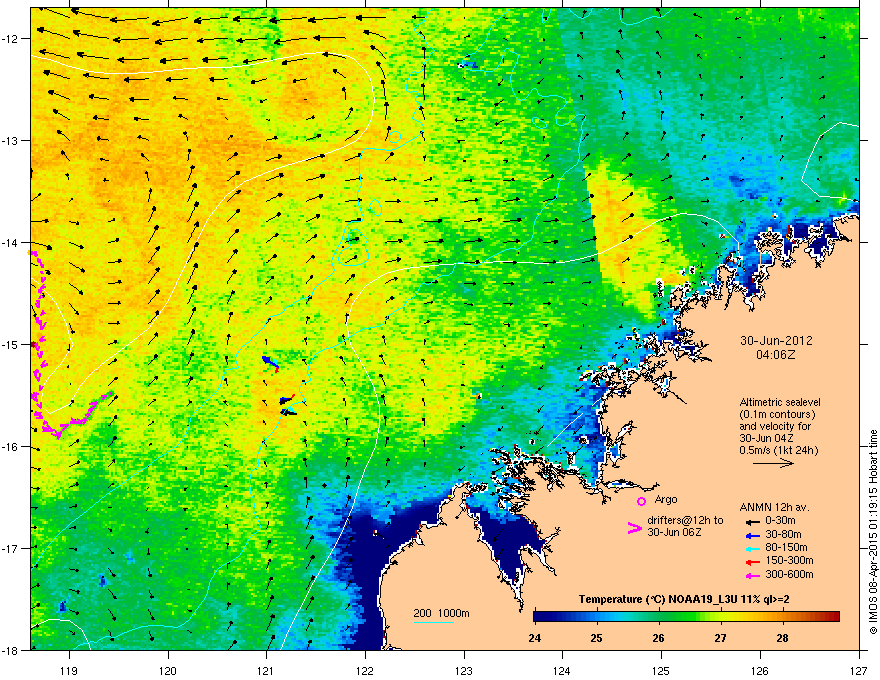The width and height of the screenshot is (880, 680).
Task: Click the color bar value 24
Action: (534, 638)
